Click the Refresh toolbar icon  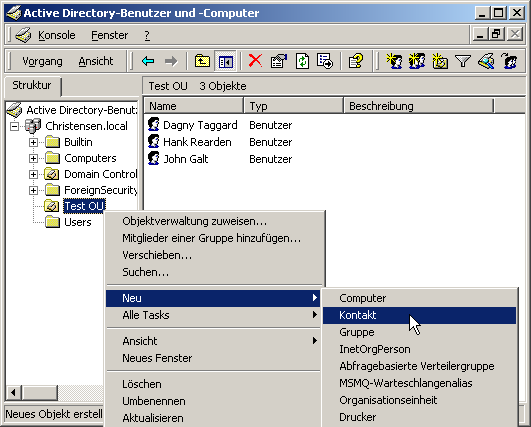click(x=302, y=61)
